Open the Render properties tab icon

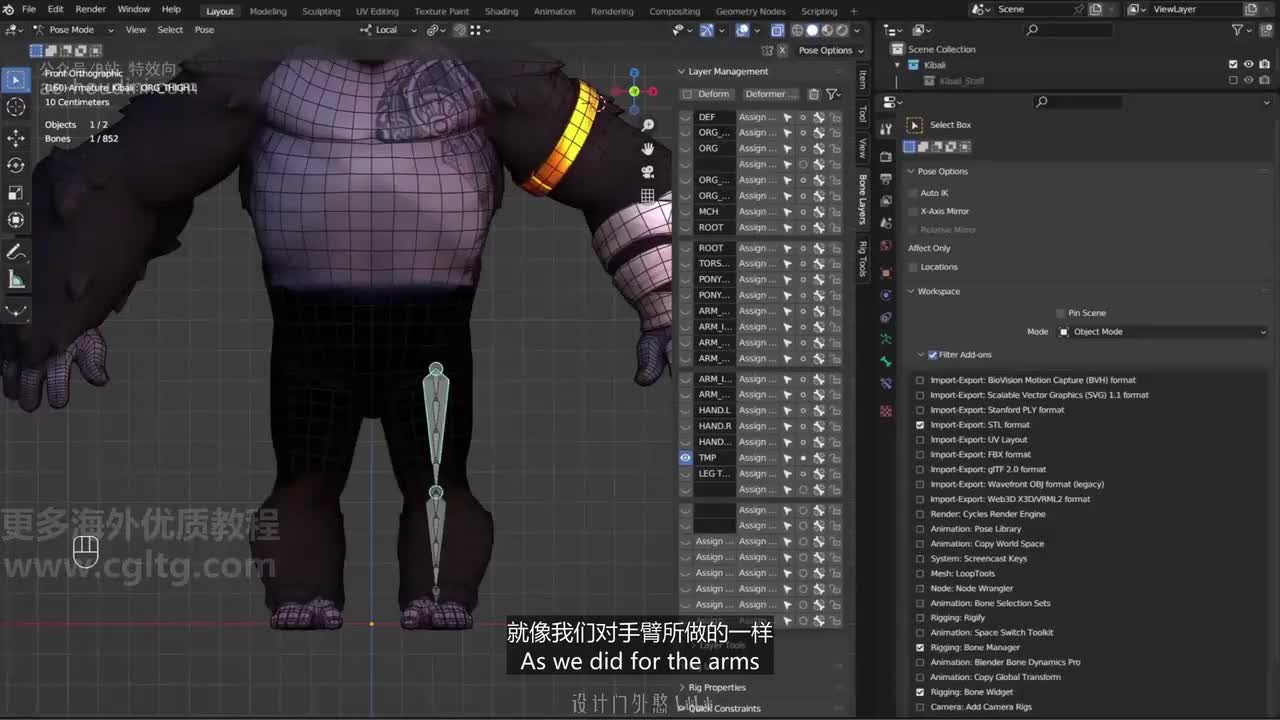pos(886,156)
